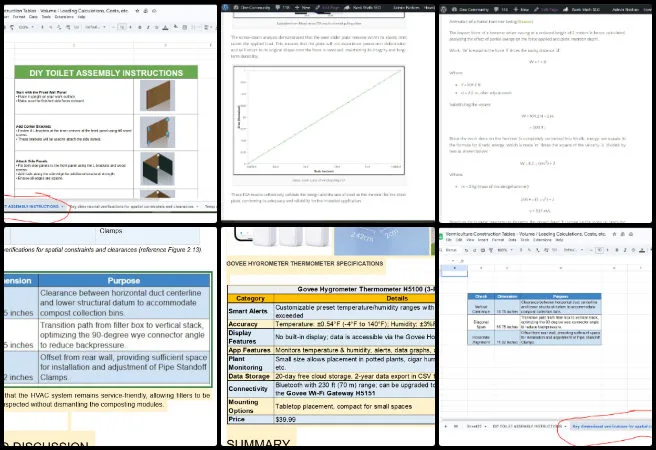The height and width of the screenshot is (450, 656).
Task: Select the Key dimensional verifications tab in the DIY toilet spreadsheet
Action: (134, 206)
